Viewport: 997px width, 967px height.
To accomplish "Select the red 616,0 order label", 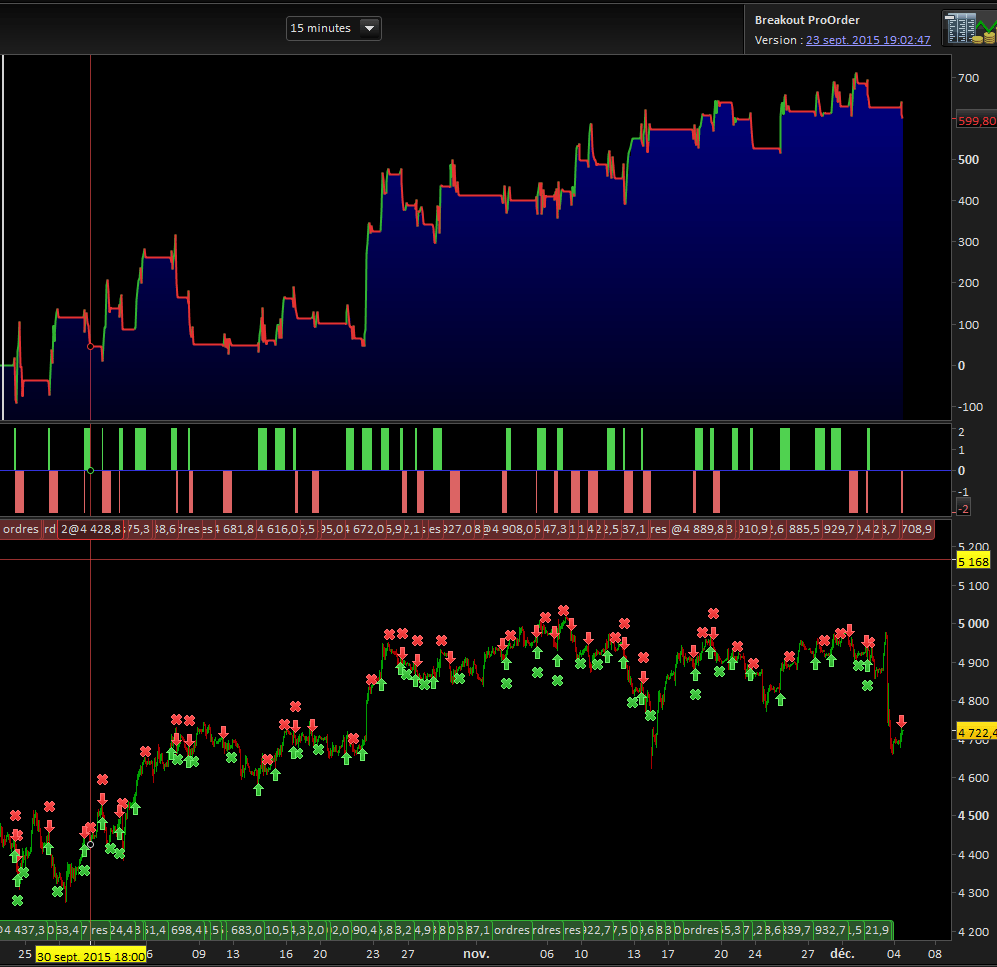I will coord(279,529).
